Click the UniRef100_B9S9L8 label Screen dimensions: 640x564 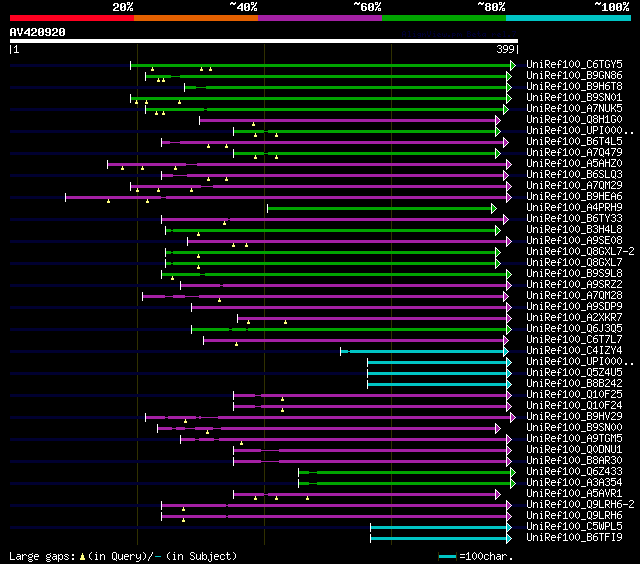click(x=574, y=274)
